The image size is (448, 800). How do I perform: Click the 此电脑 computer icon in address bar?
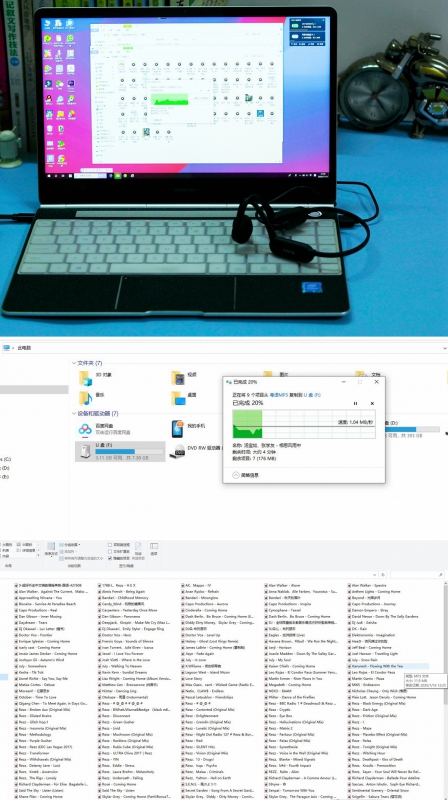[x=6, y=348]
